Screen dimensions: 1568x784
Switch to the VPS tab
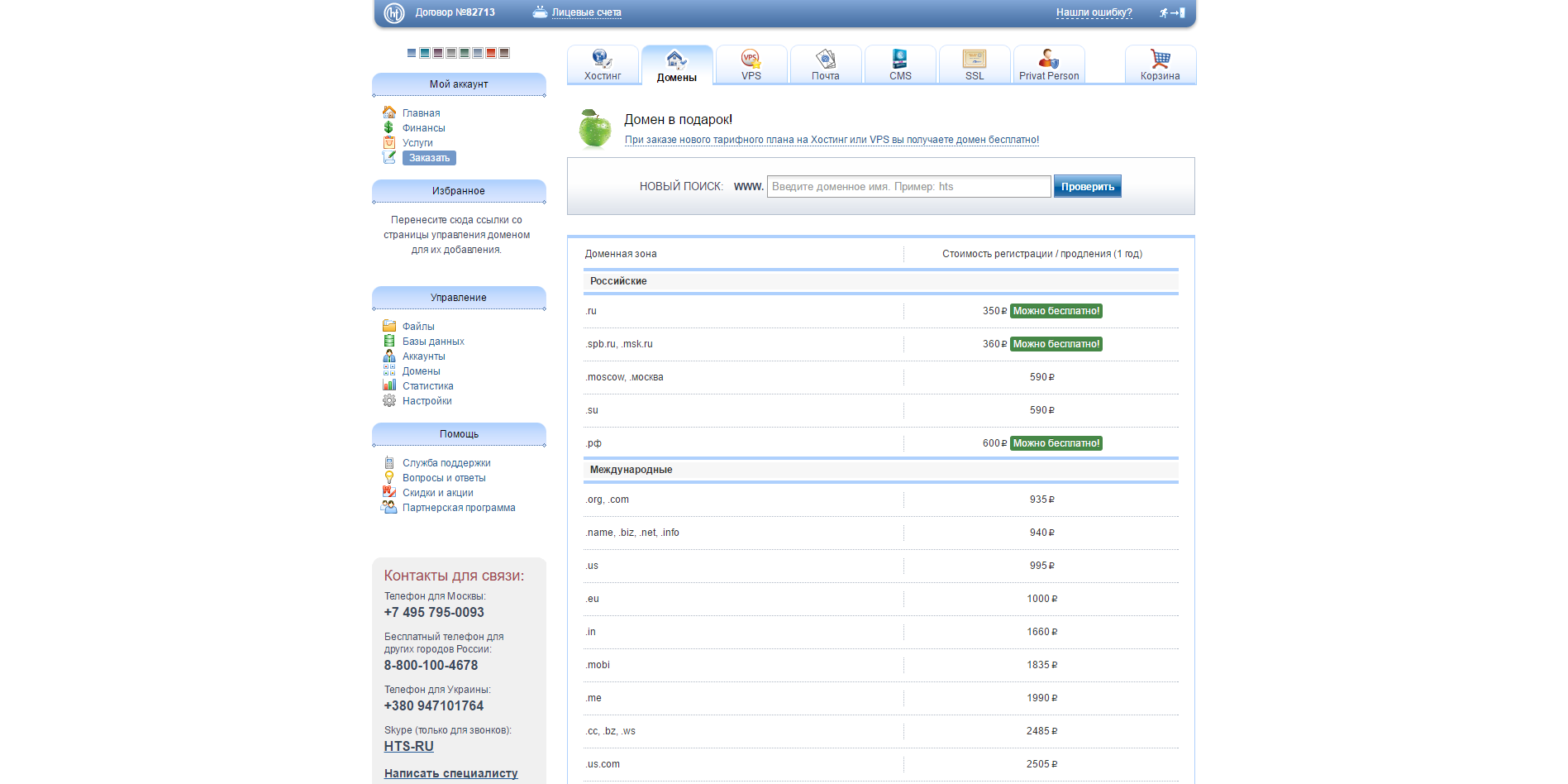pyautogui.click(x=751, y=65)
